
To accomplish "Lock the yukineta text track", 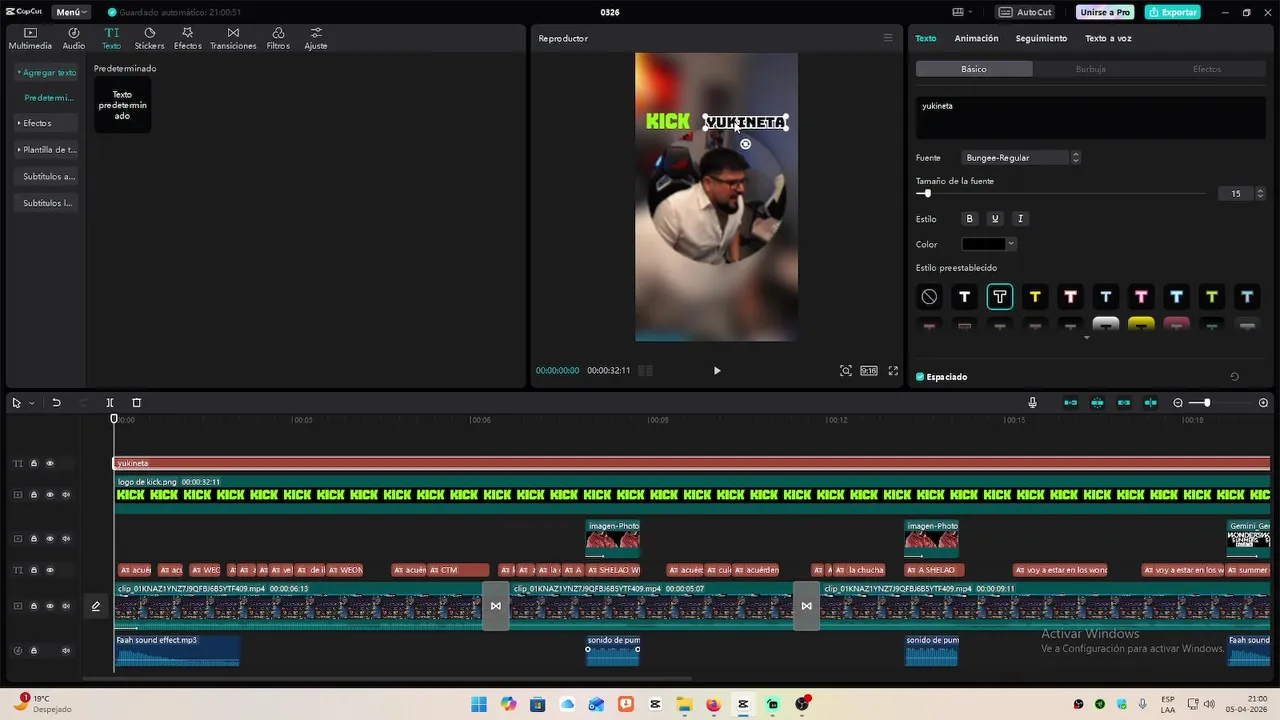I will 33,463.
